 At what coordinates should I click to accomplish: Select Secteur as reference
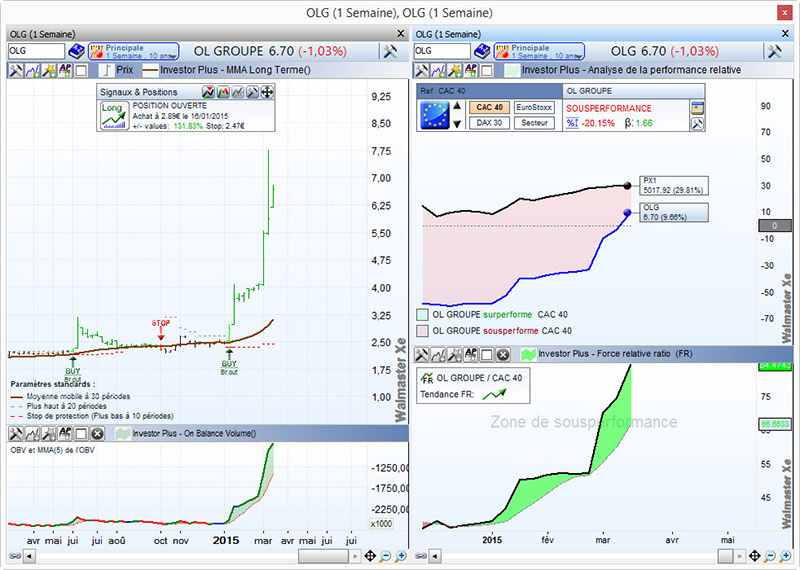coord(534,122)
